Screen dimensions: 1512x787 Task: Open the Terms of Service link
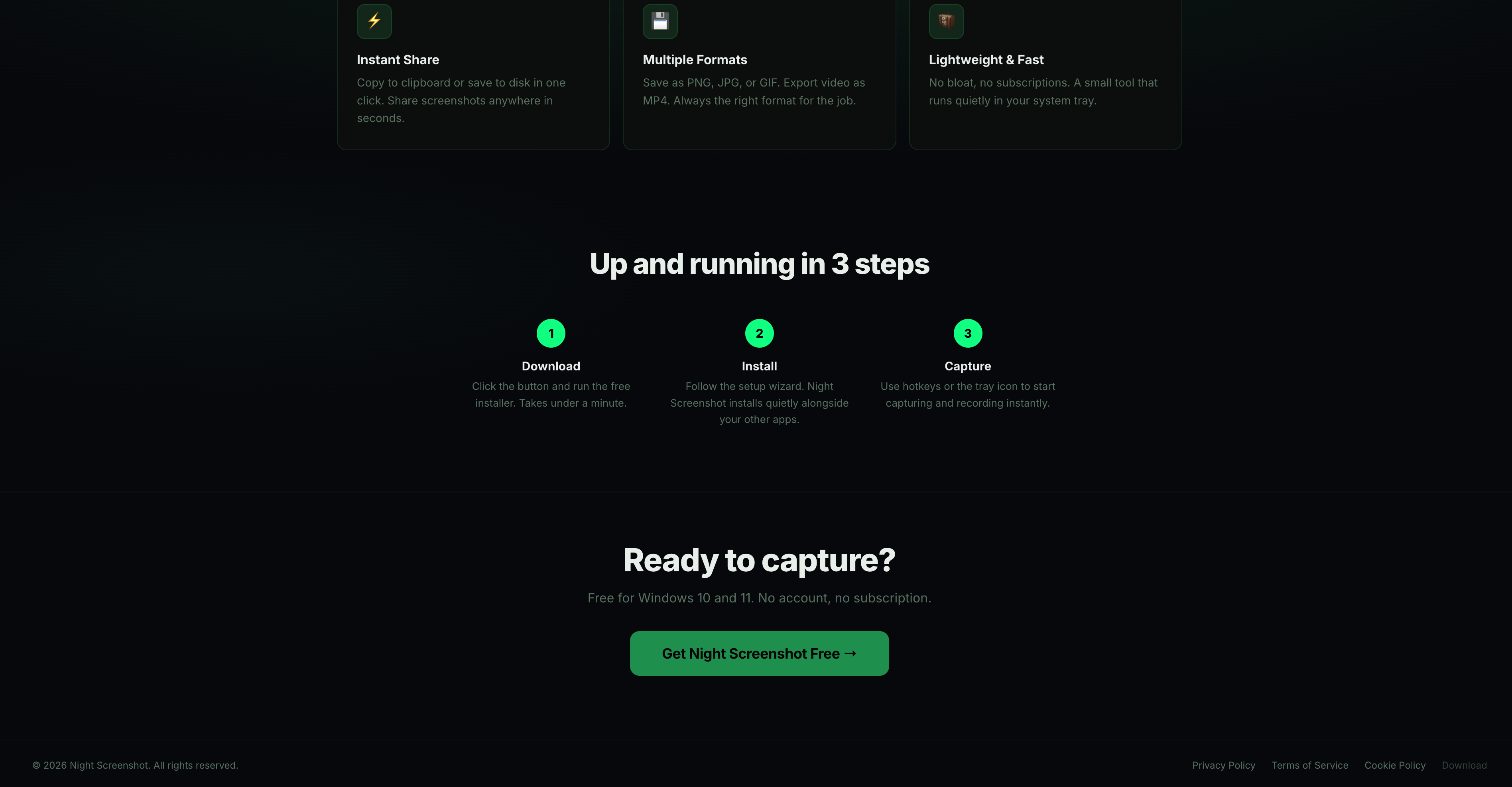[x=1309, y=765]
